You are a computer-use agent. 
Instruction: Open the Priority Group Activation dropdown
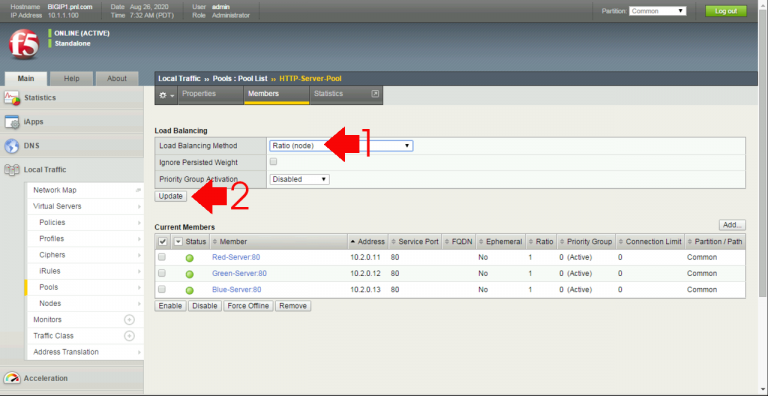point(299,179)
